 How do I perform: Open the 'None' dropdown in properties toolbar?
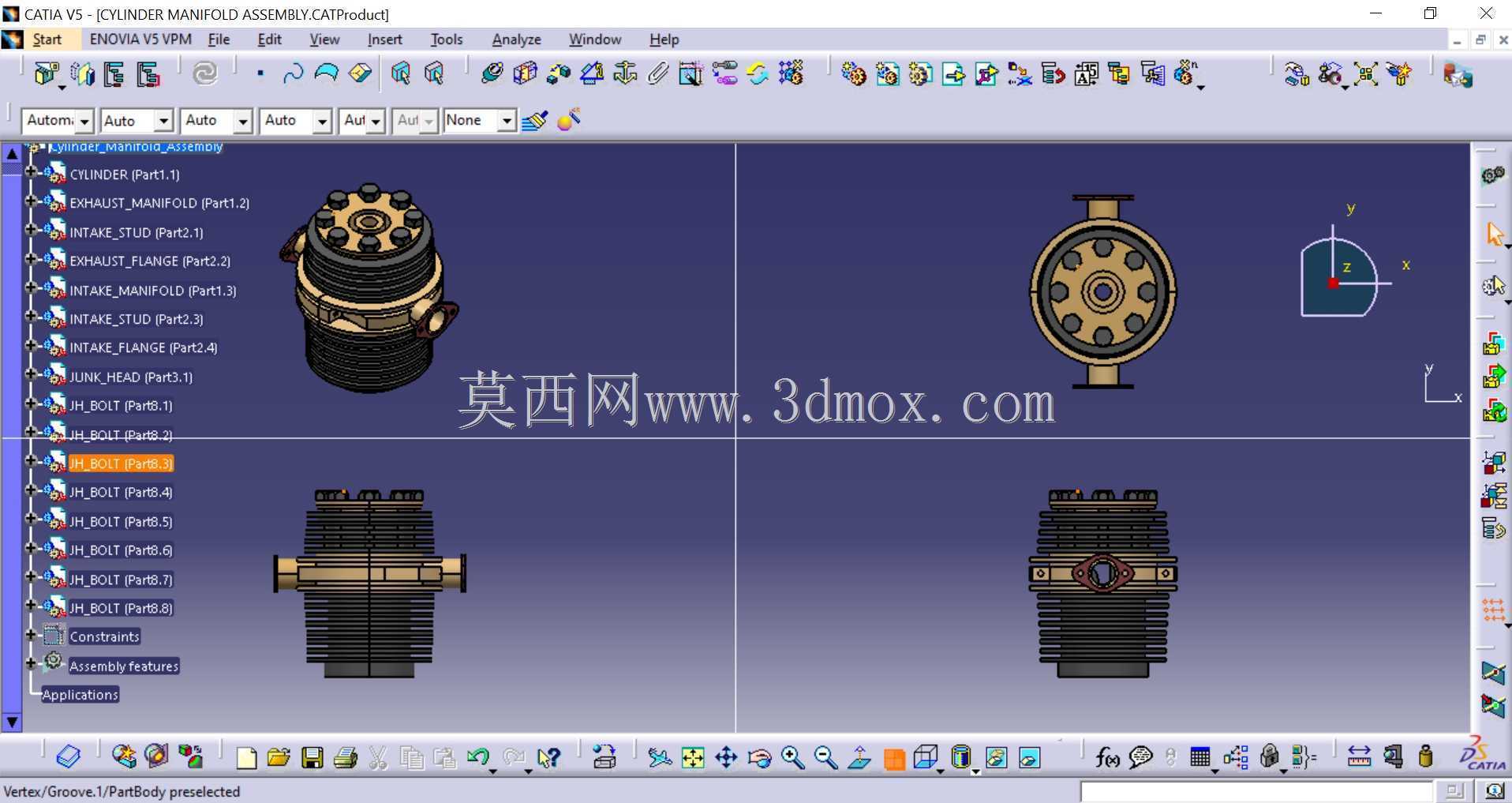click(x=507, y=122)
